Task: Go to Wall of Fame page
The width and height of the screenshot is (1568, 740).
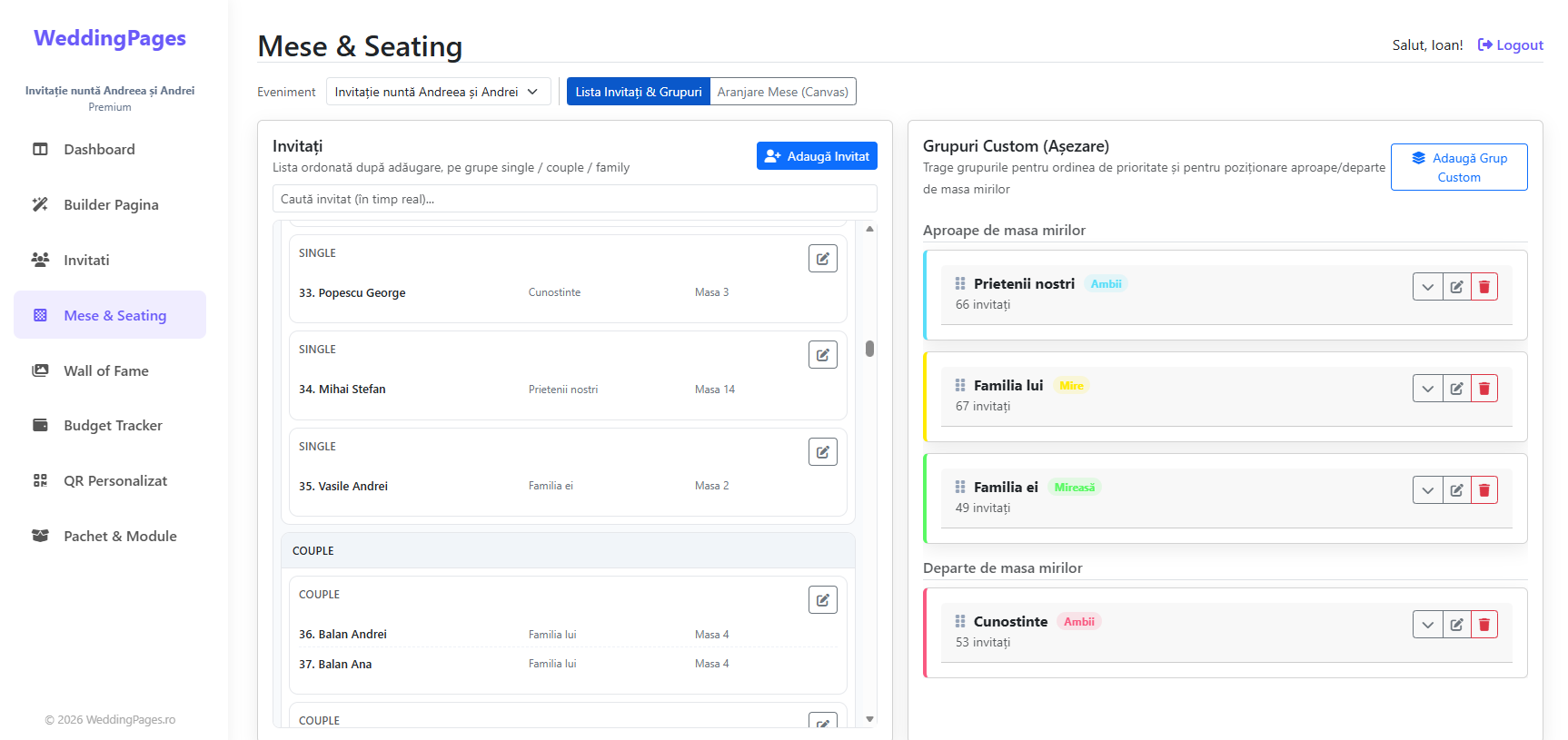Action: [105, 370]
